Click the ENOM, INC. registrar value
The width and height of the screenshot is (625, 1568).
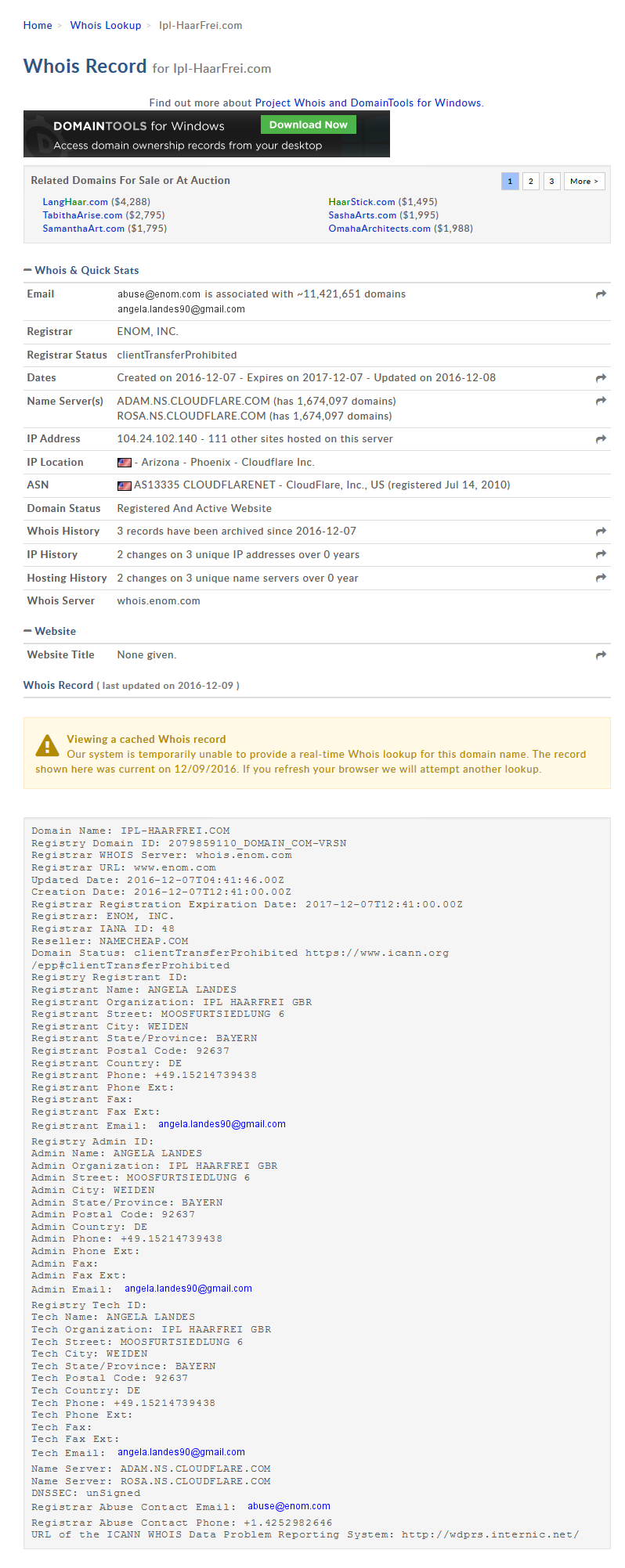click(148, 332)
